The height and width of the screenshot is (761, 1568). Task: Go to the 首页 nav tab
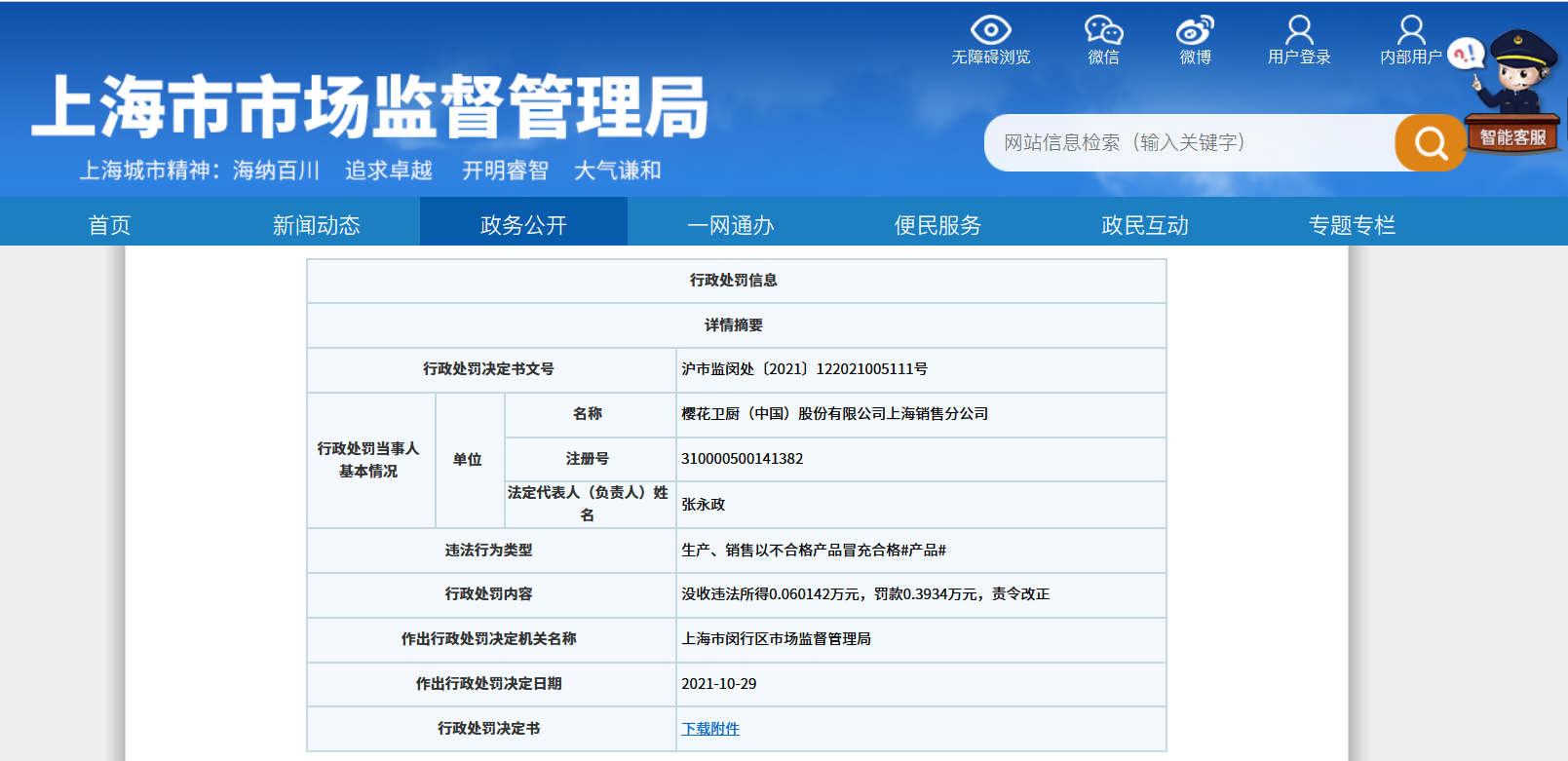point(109,225)
